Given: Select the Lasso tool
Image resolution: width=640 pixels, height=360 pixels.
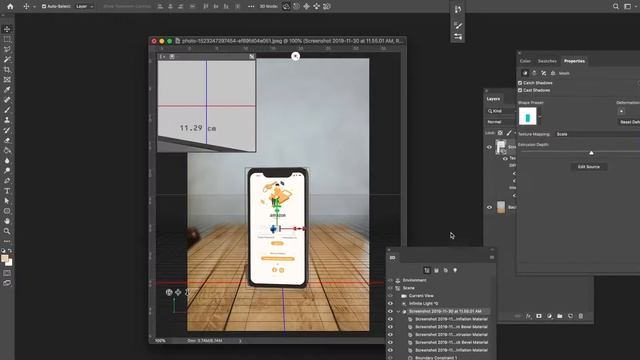Looking at the screenshot, I should (x=7, y=49).
